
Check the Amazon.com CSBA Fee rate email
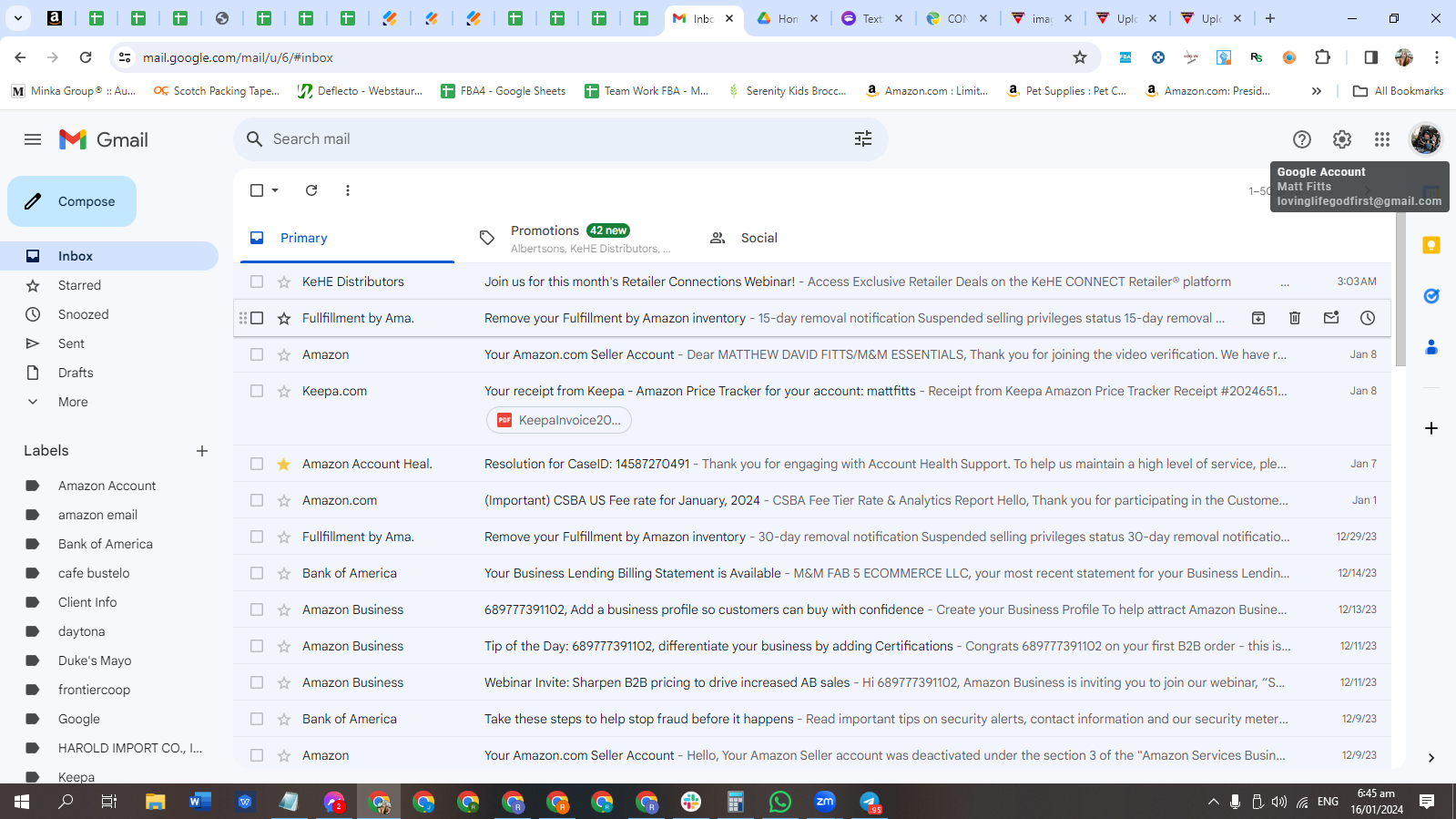(257, 500)
